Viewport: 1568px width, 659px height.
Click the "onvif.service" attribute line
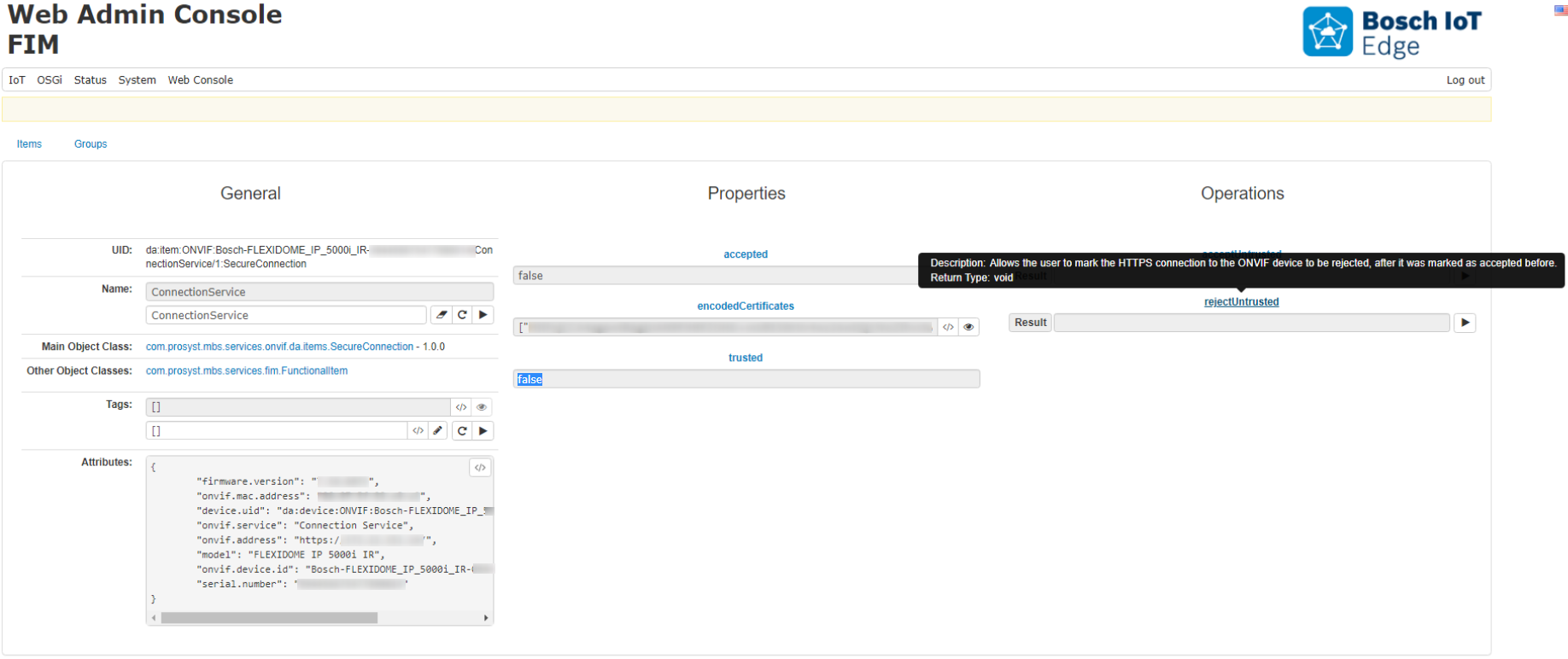click(305, 526)
